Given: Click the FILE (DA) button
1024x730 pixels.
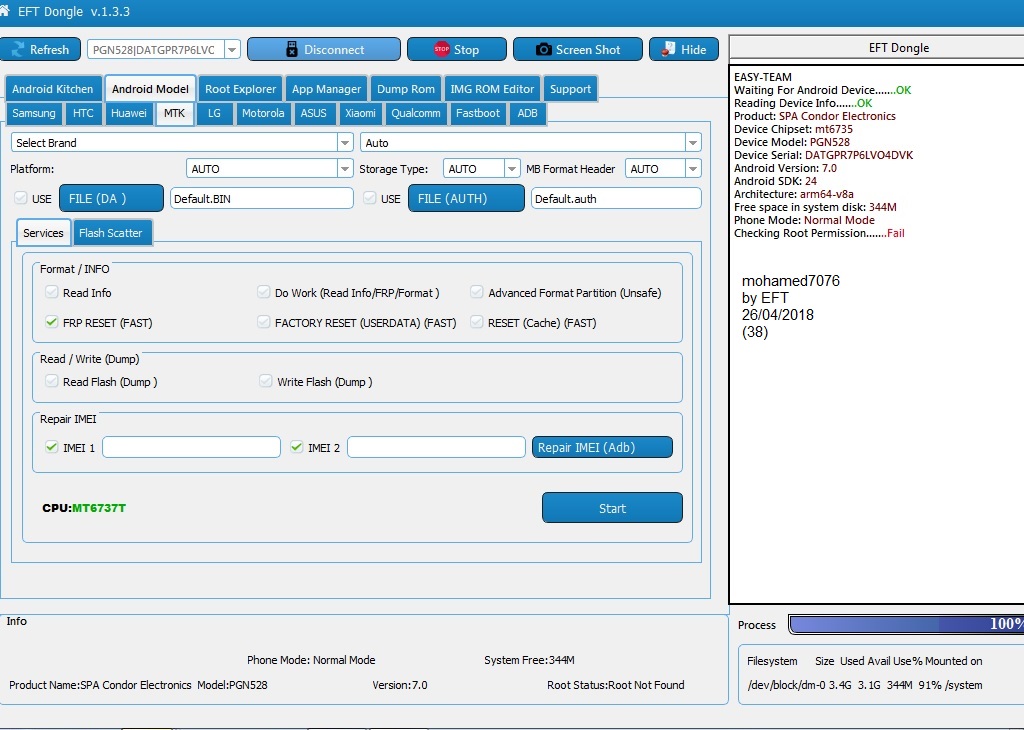Looking at the screenshot, I should pos(111,198).
